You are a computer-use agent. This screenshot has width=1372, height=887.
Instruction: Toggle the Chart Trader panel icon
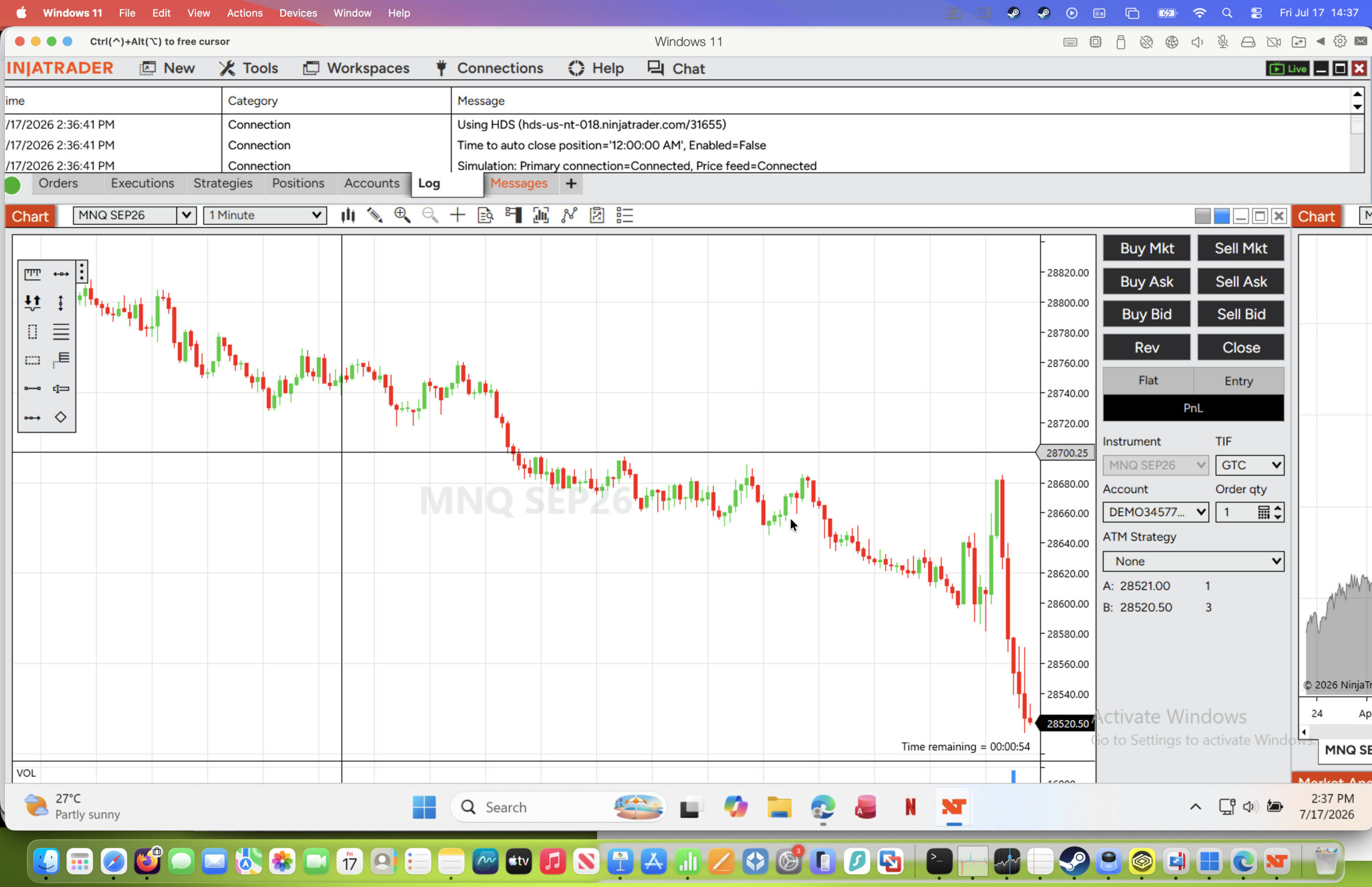[x=513, y=215]
